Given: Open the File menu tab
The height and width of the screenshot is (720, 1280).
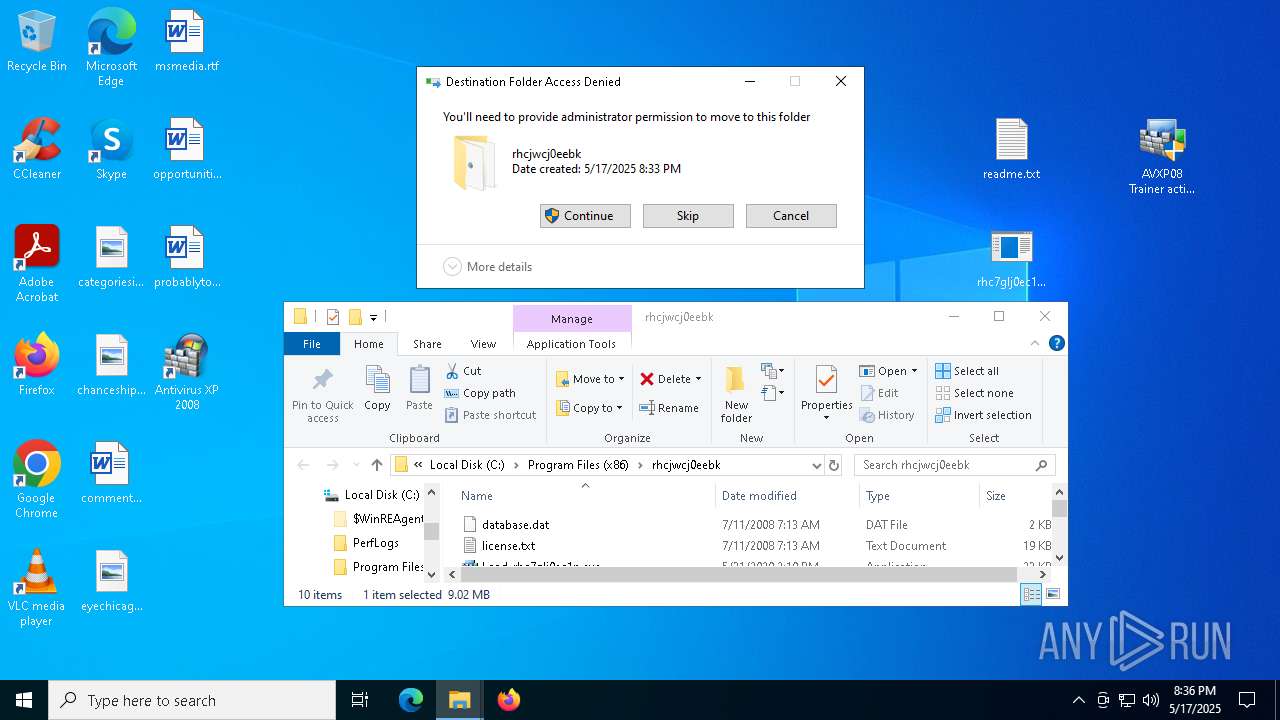Looking at the screenshot, I should click(312, 343).
